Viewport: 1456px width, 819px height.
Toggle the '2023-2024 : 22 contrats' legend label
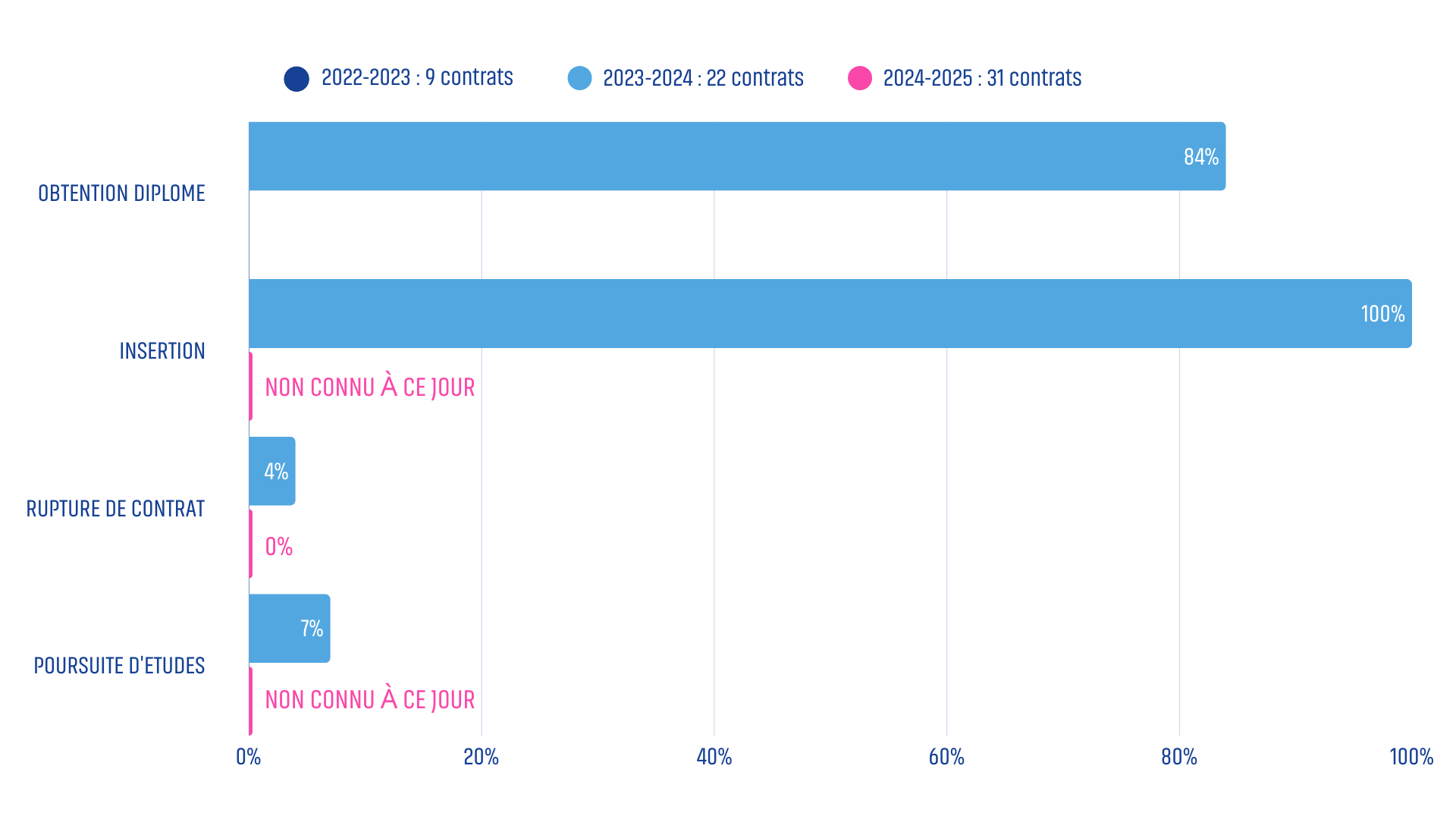tap(703, 78)
